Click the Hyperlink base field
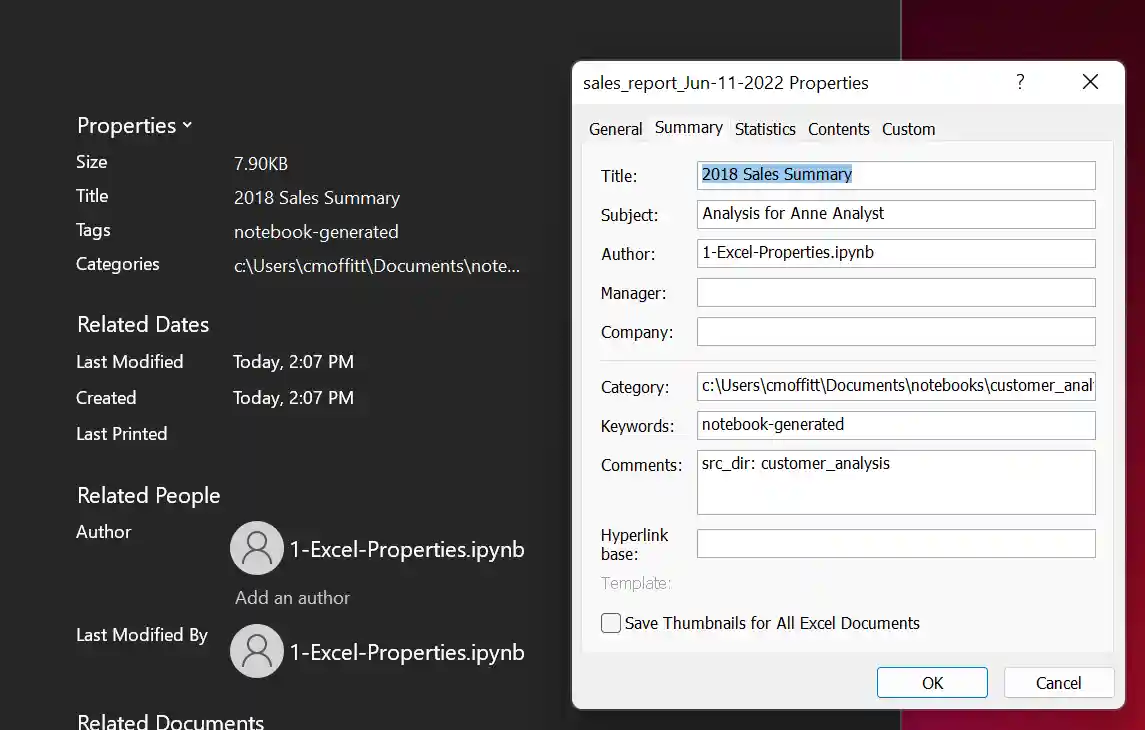This screenshot has height=730, width=1145. coord(895,544)
